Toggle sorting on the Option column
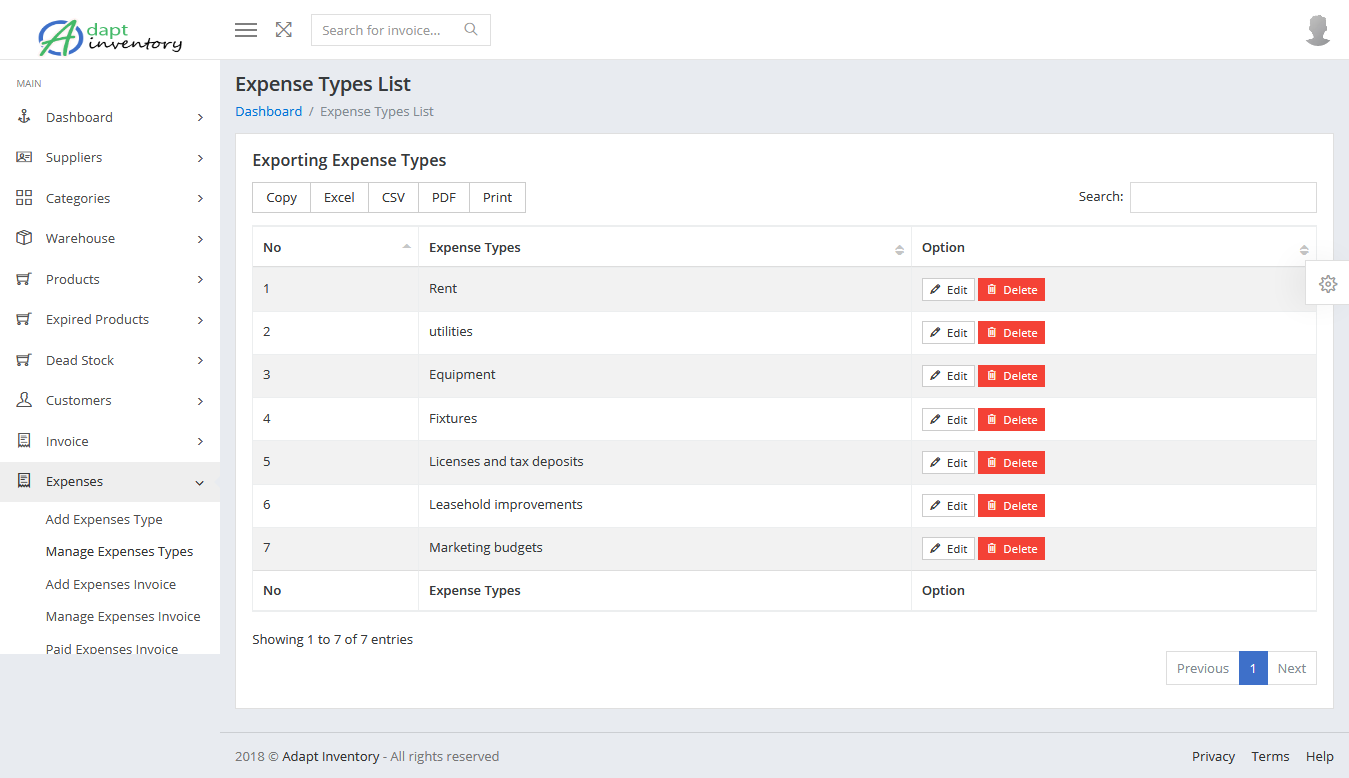The width and height of the screenshot is (1349, 778). [1113, 247]
